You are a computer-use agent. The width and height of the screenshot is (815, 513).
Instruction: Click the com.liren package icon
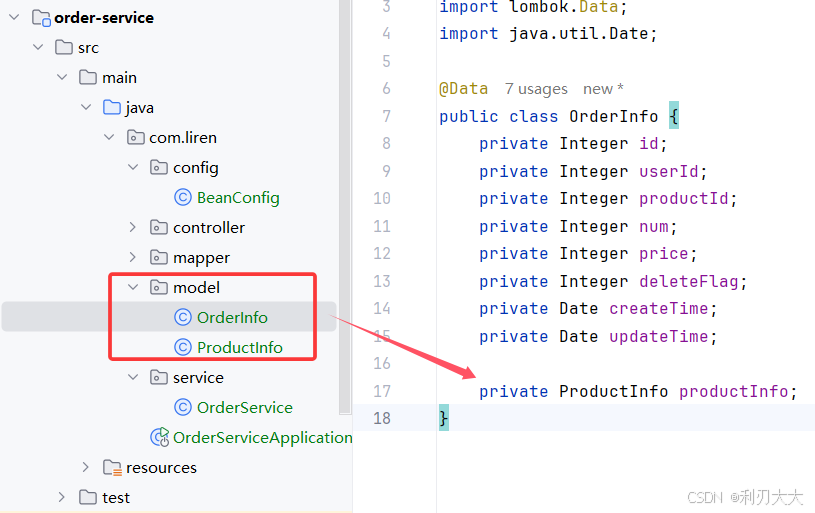click(x=136, y=138)
